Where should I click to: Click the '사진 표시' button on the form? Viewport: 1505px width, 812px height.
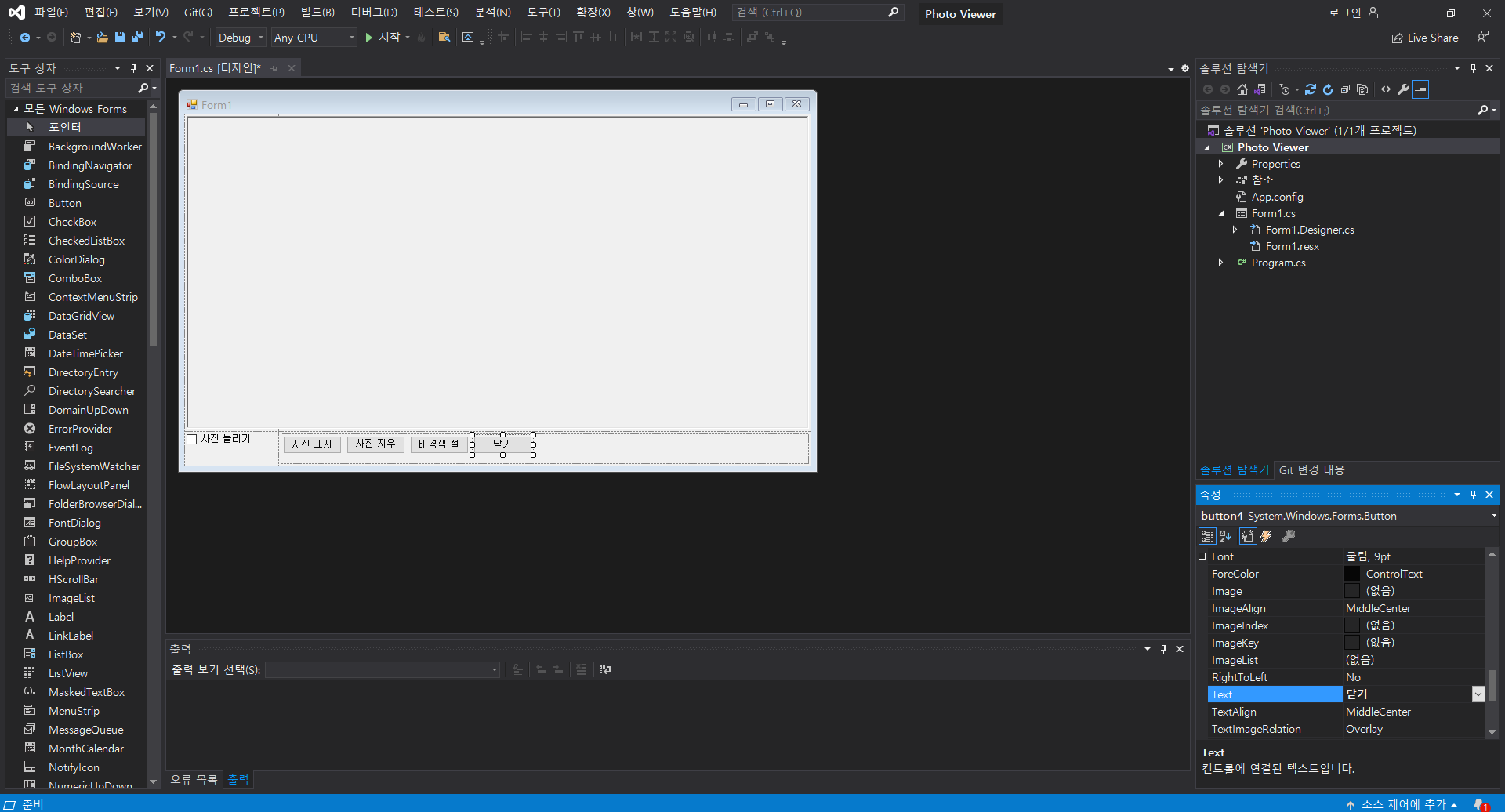click(312, 444)
